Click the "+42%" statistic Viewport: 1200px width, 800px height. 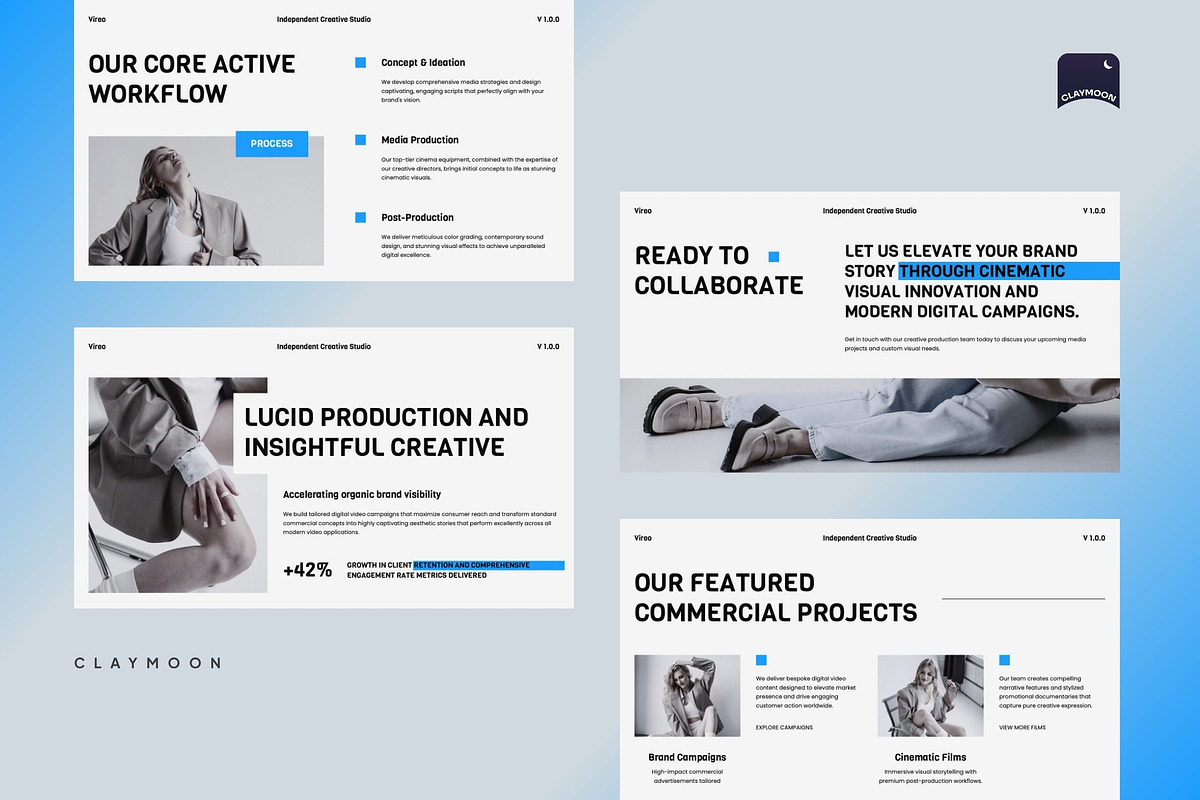click(x=307, y=571)
